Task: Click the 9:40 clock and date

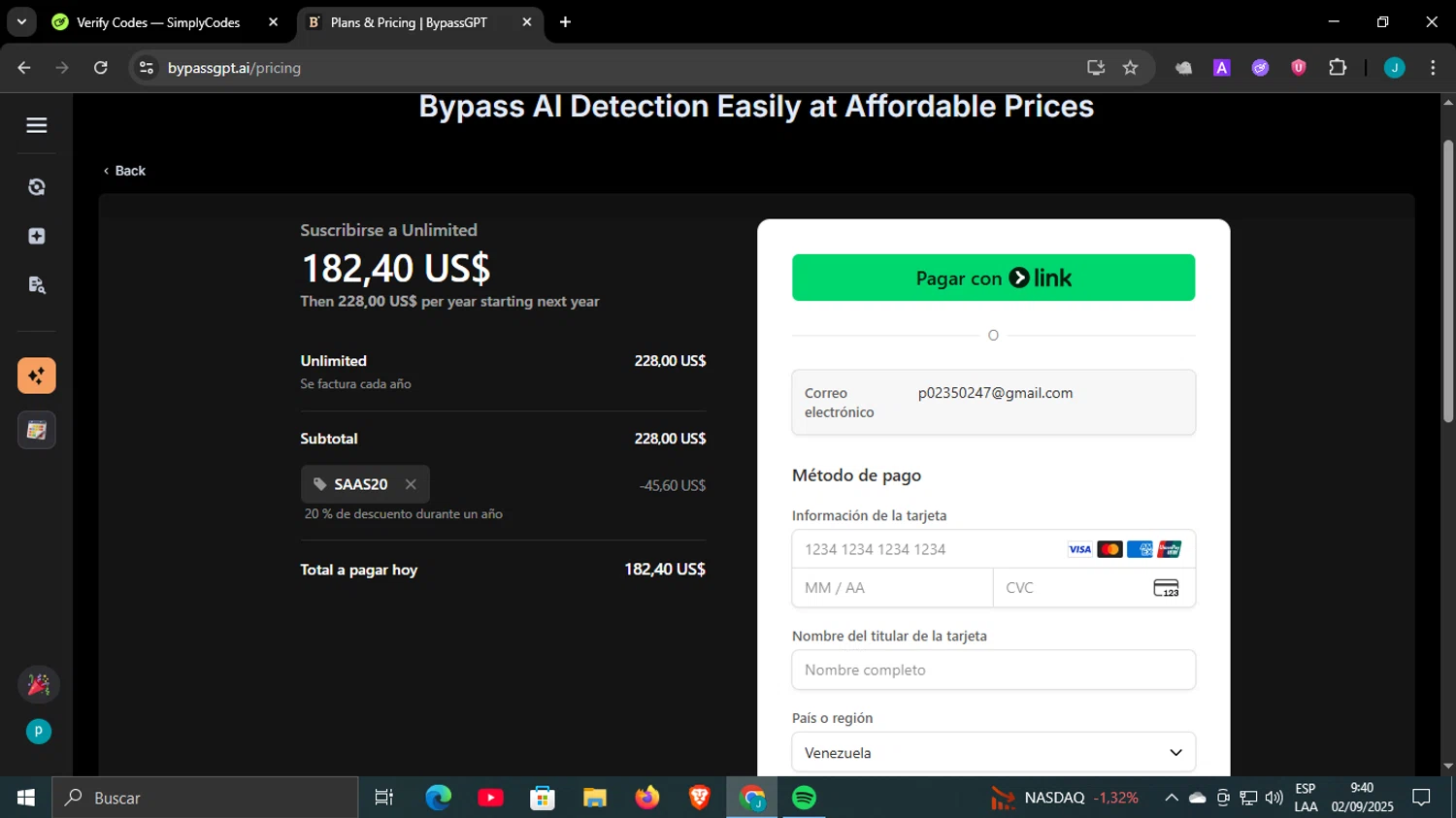Action: coord(1362,798)
